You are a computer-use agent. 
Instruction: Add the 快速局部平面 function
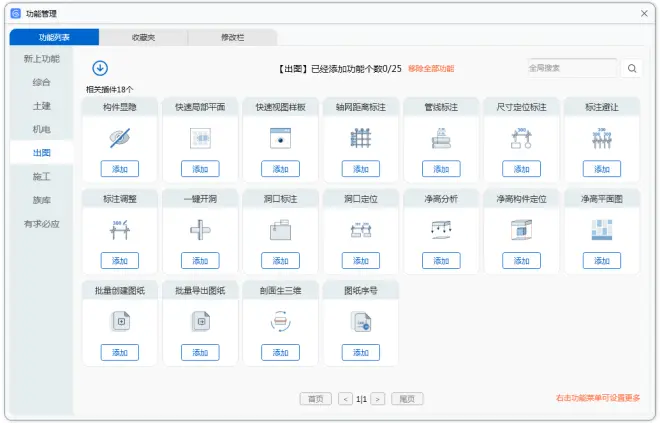(x=200, y=169)
